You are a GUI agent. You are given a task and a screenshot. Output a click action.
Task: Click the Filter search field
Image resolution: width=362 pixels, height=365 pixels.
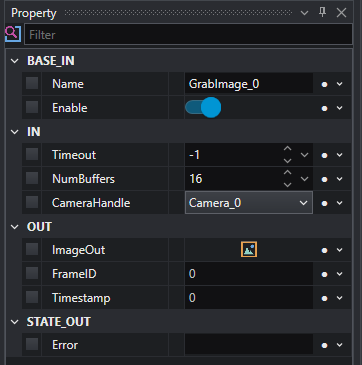188,34
